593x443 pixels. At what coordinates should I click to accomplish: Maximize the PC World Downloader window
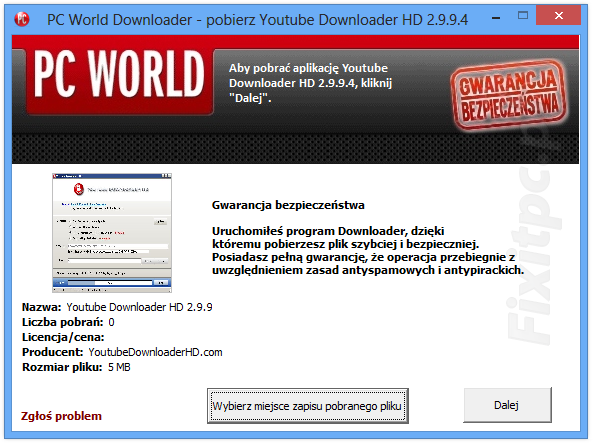[x=523, y=16]
